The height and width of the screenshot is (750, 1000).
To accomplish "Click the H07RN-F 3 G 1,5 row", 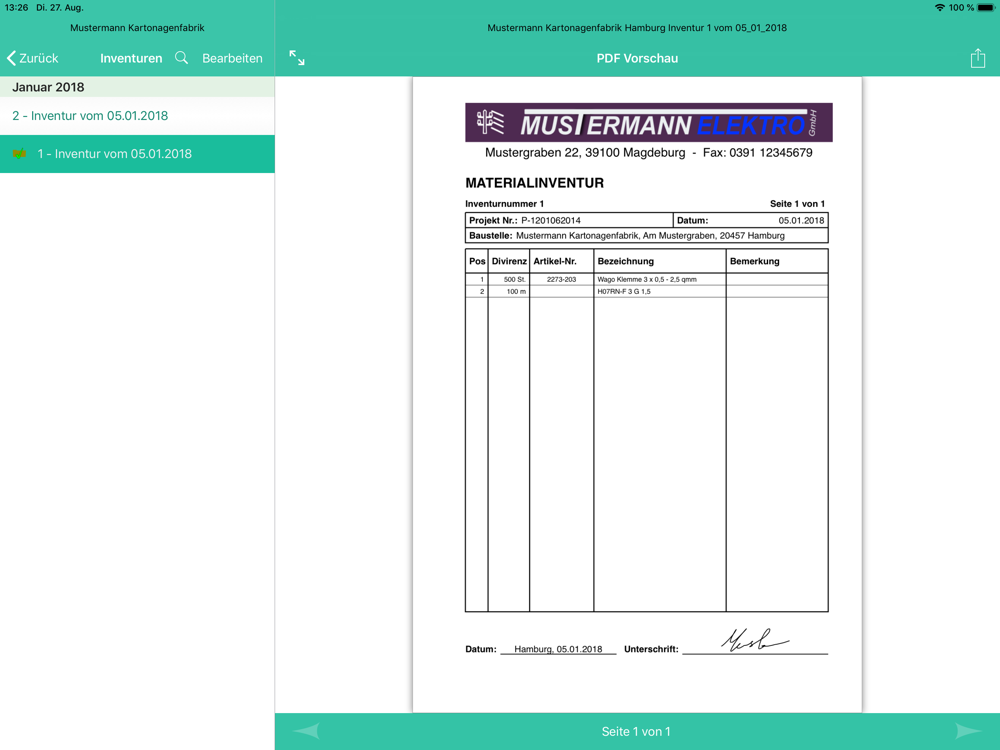I will pos(647,291).
